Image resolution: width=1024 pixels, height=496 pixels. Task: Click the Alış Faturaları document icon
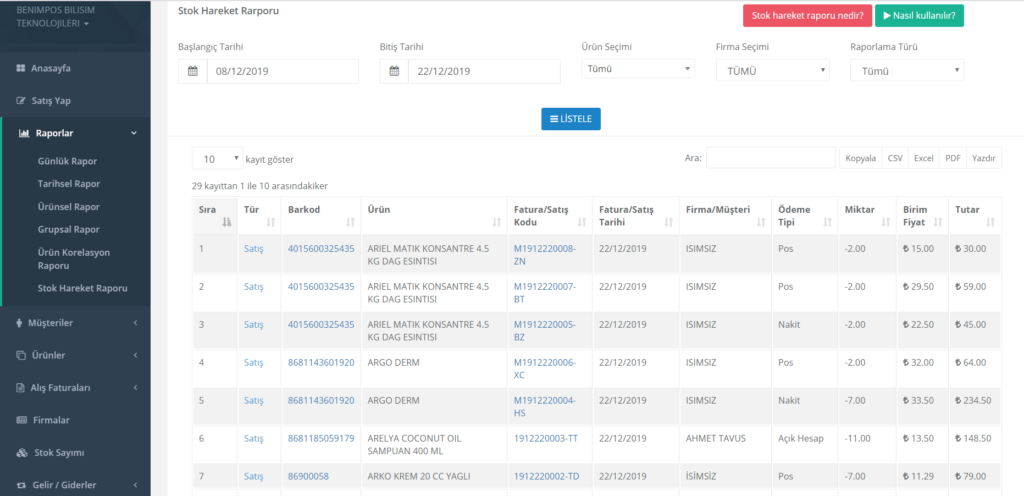[20, 388]
